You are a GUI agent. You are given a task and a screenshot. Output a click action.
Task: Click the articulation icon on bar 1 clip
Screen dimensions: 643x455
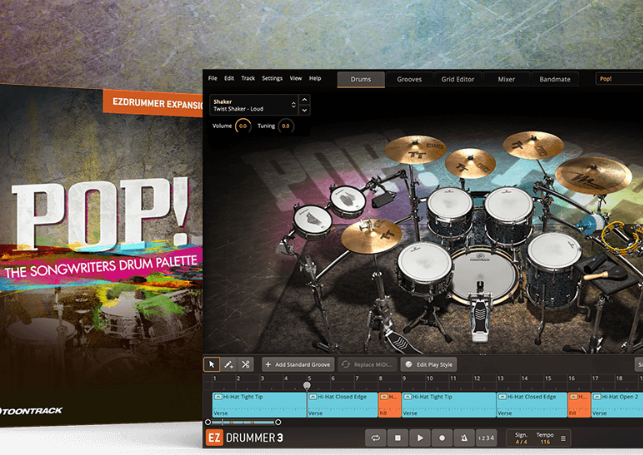coord(219,397)
